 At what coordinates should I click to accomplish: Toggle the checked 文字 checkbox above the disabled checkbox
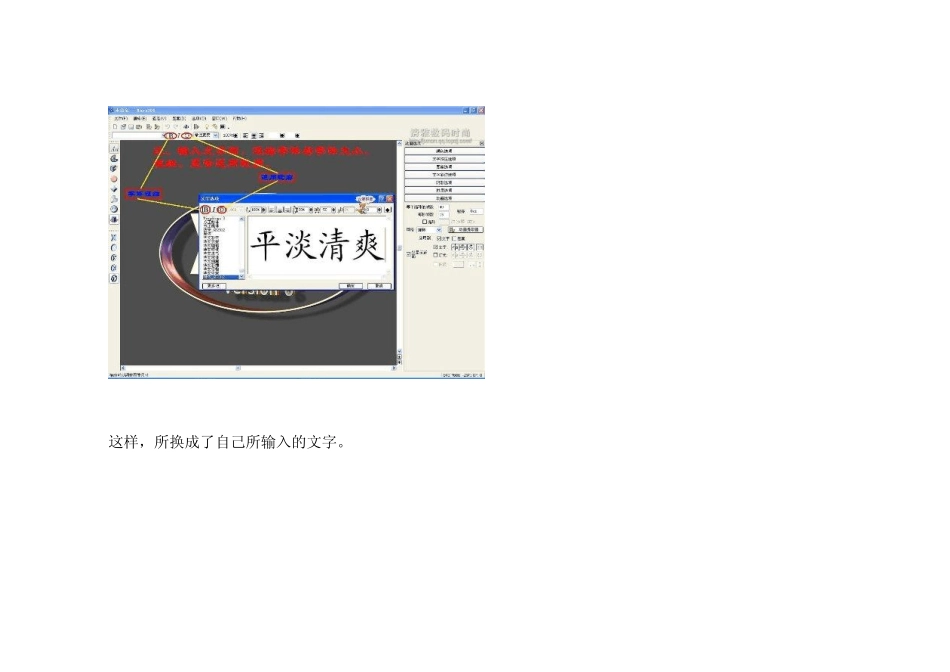435,247
